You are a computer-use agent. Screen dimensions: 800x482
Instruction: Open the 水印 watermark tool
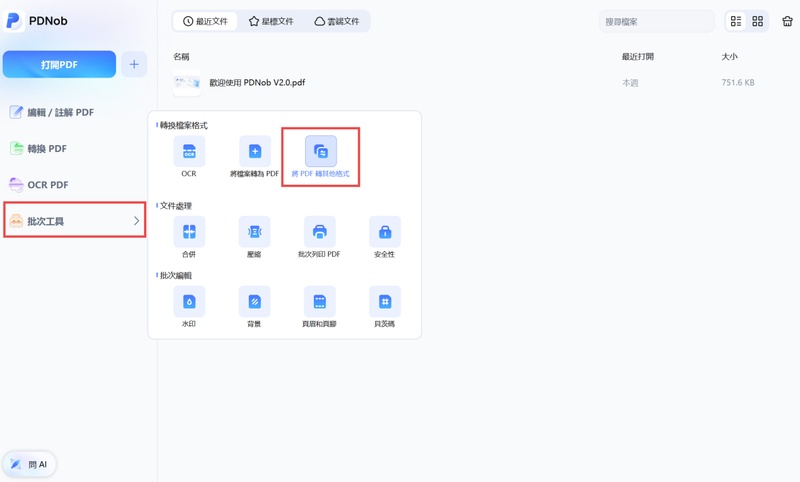pos(189,302)
